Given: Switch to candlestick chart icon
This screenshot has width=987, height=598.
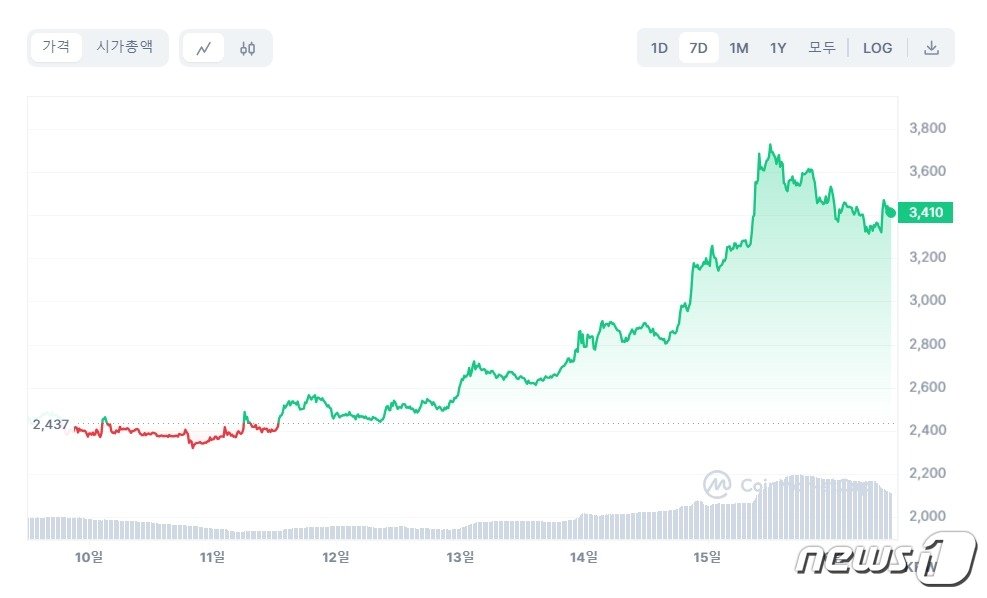Looking at the screenshot, I should (248, 48).
